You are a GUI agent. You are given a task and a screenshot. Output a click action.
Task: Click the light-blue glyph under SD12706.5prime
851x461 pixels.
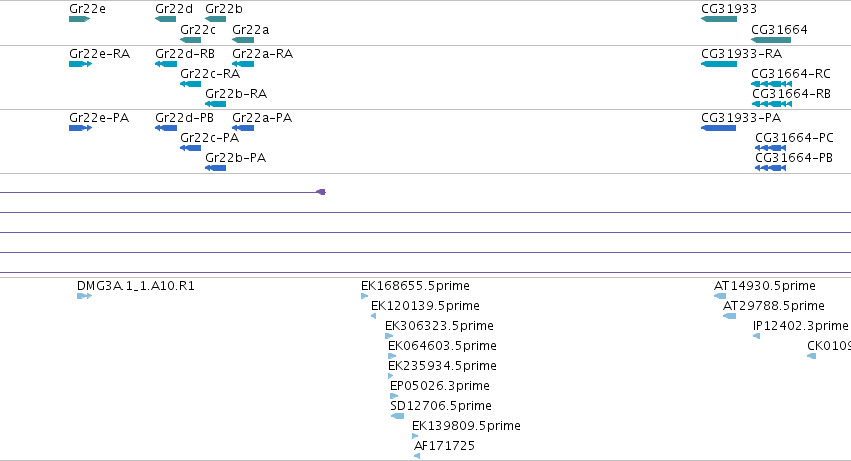pyautogui.click(x=397, y=416)
